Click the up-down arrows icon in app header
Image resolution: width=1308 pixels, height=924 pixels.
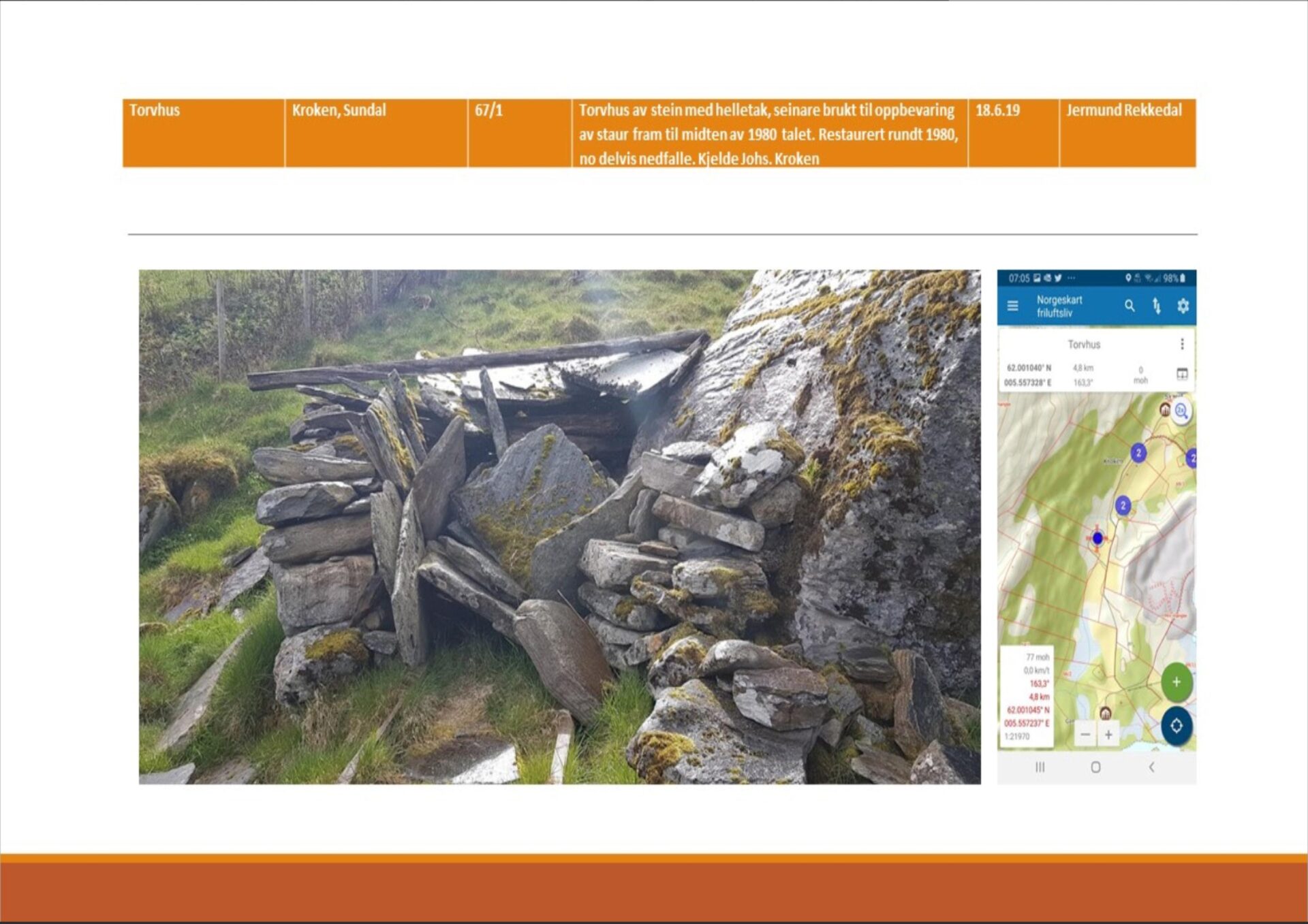click(x=1156, y=306)
